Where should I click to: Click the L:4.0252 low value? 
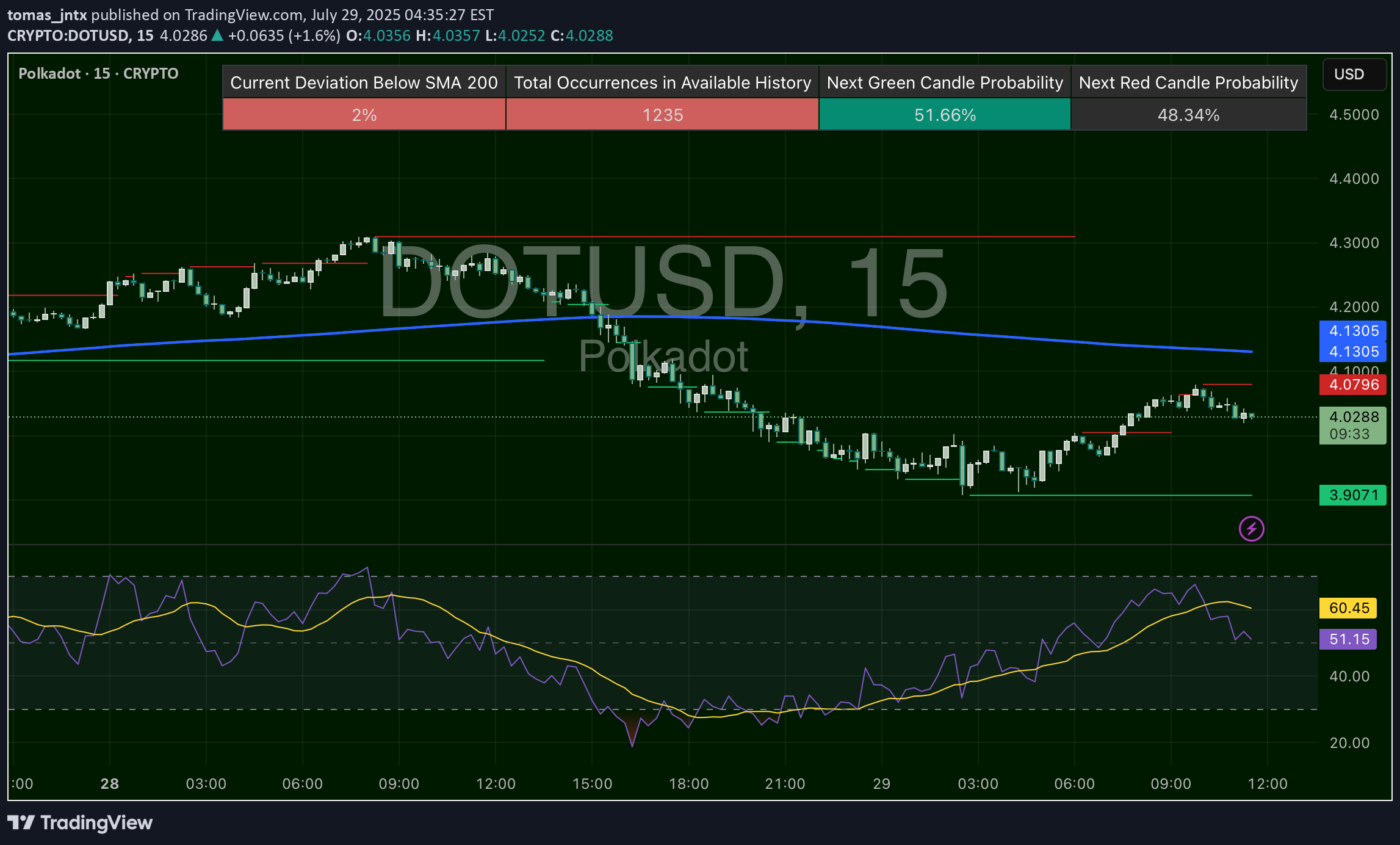click(x=515, y=35)
